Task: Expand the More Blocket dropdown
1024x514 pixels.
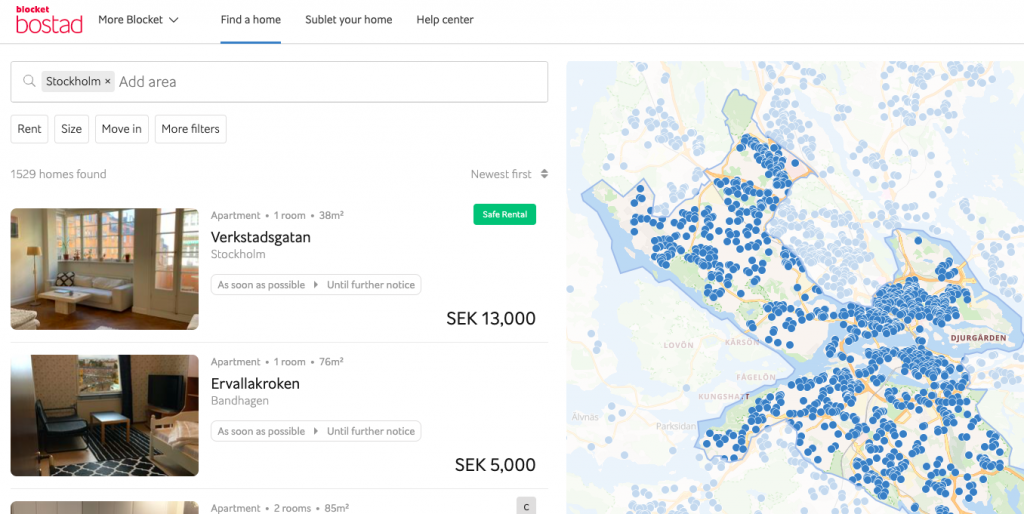Action: click(138, 20)
